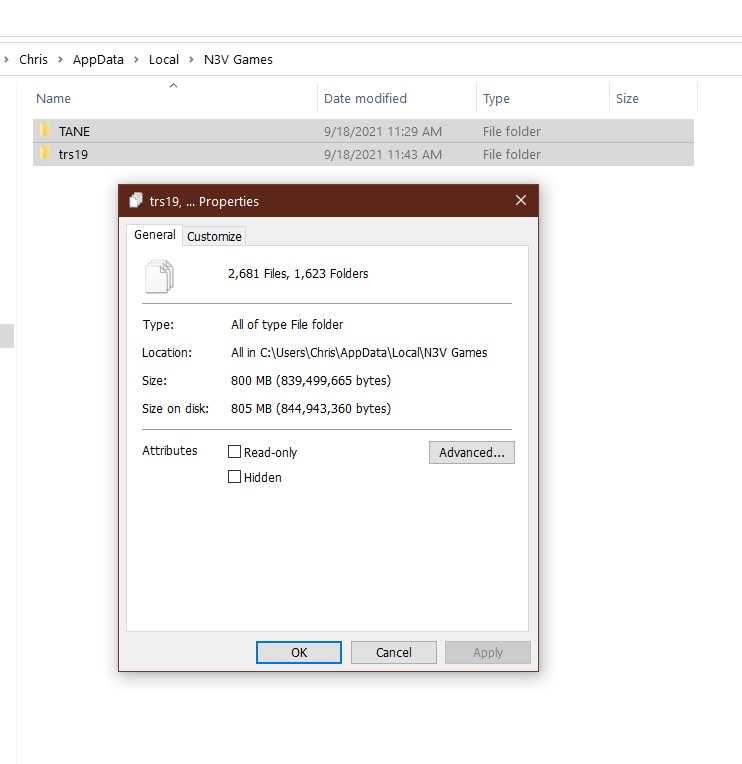This screenshot has height=764, width=742.
Task: Select the trs19 folder name
Action: [73, 154]
